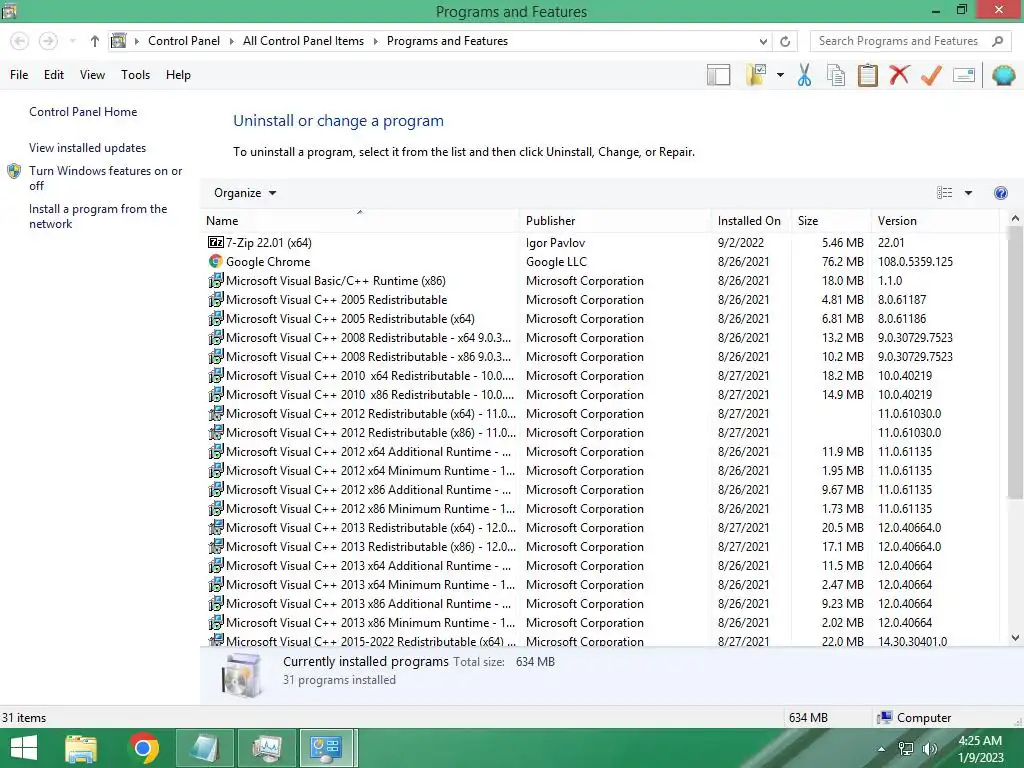Open File Explorer from taskbar
1024x768 pixels.
pos(81,748)
